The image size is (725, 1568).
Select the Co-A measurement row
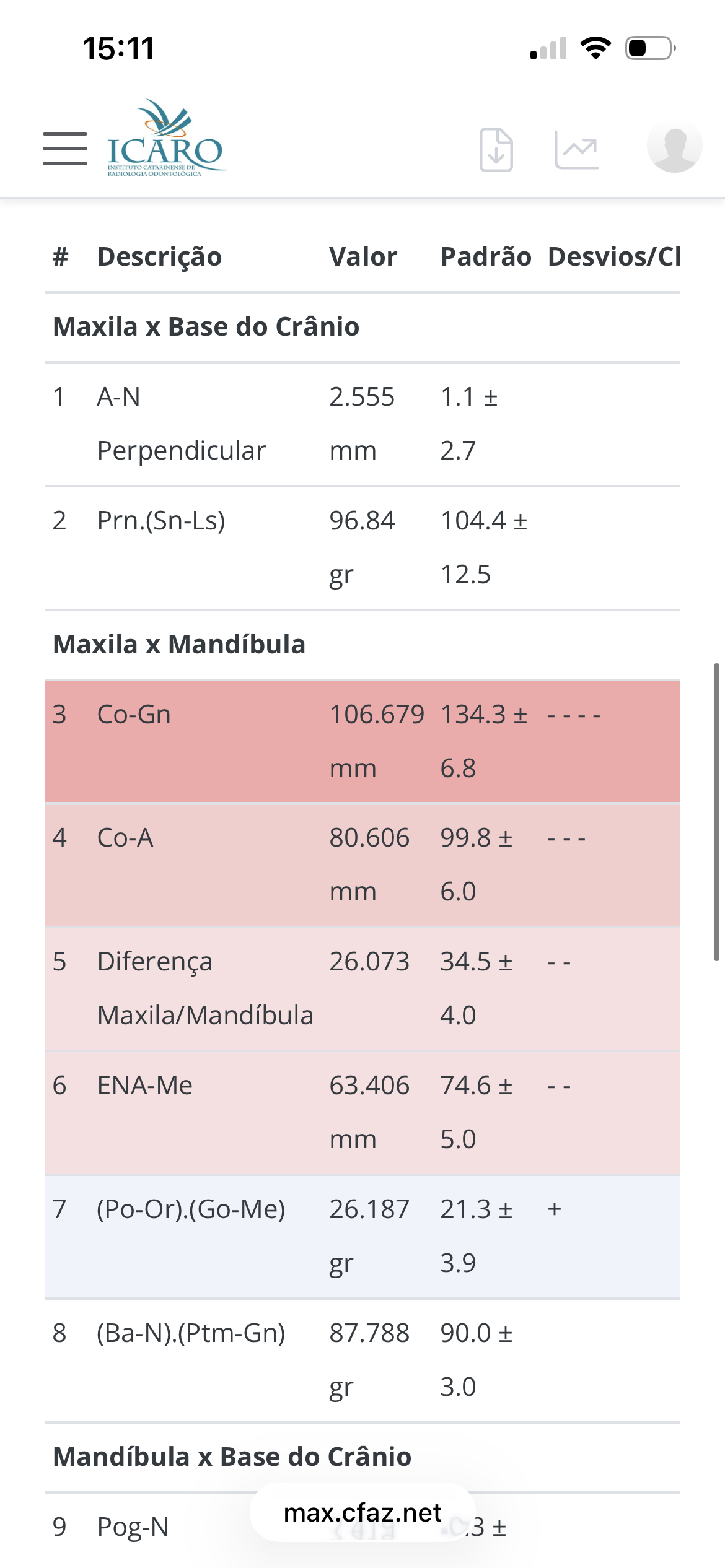point(362,865)
